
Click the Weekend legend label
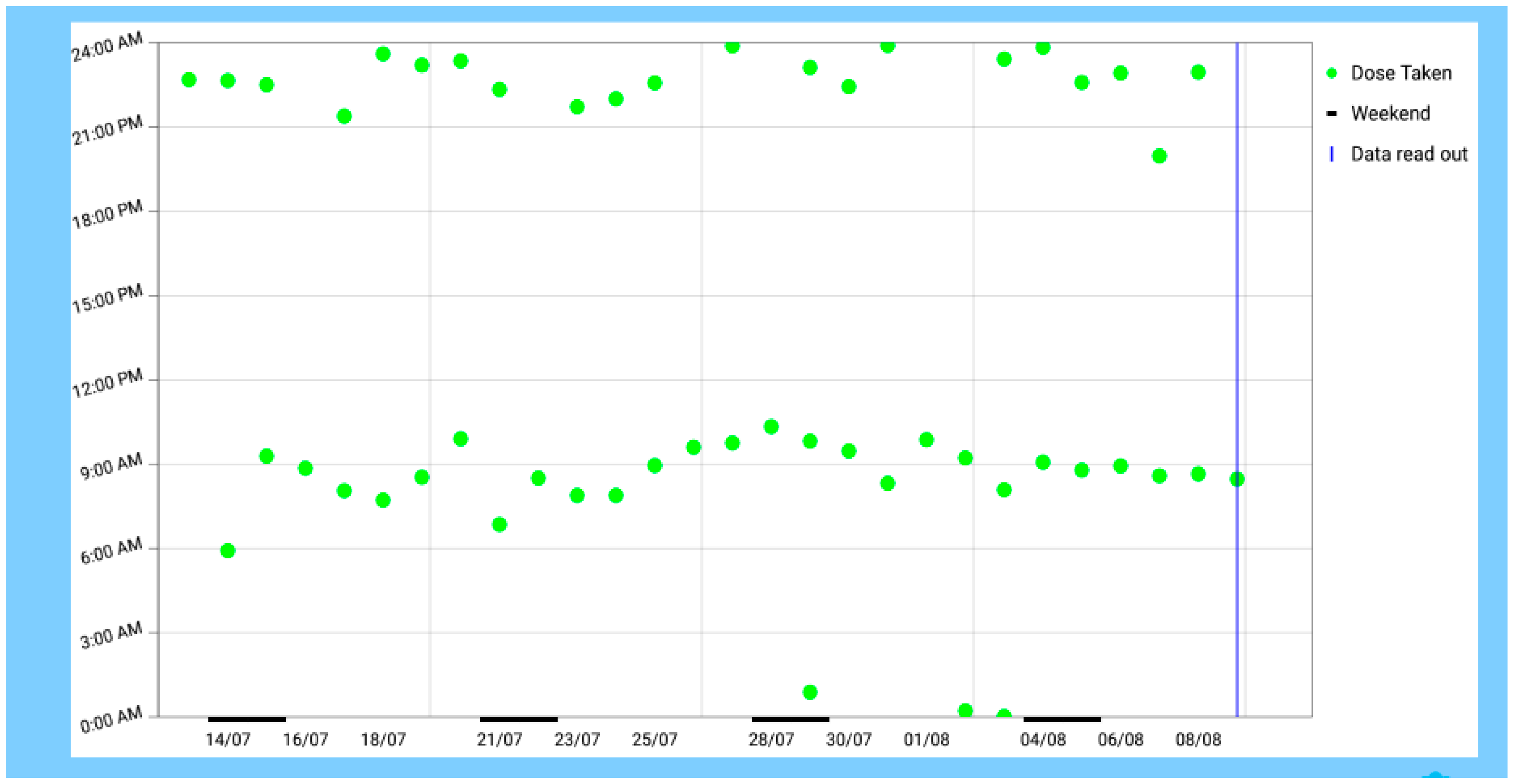(1390, 113)
